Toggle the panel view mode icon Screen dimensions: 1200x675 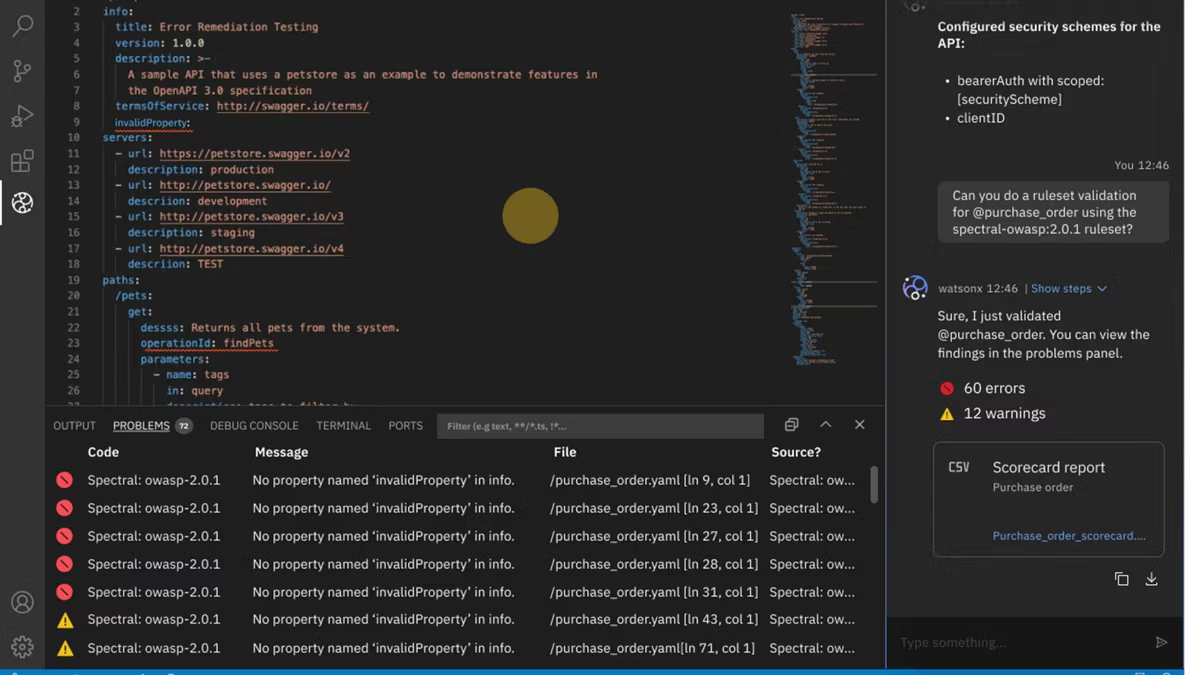(791, 425)
